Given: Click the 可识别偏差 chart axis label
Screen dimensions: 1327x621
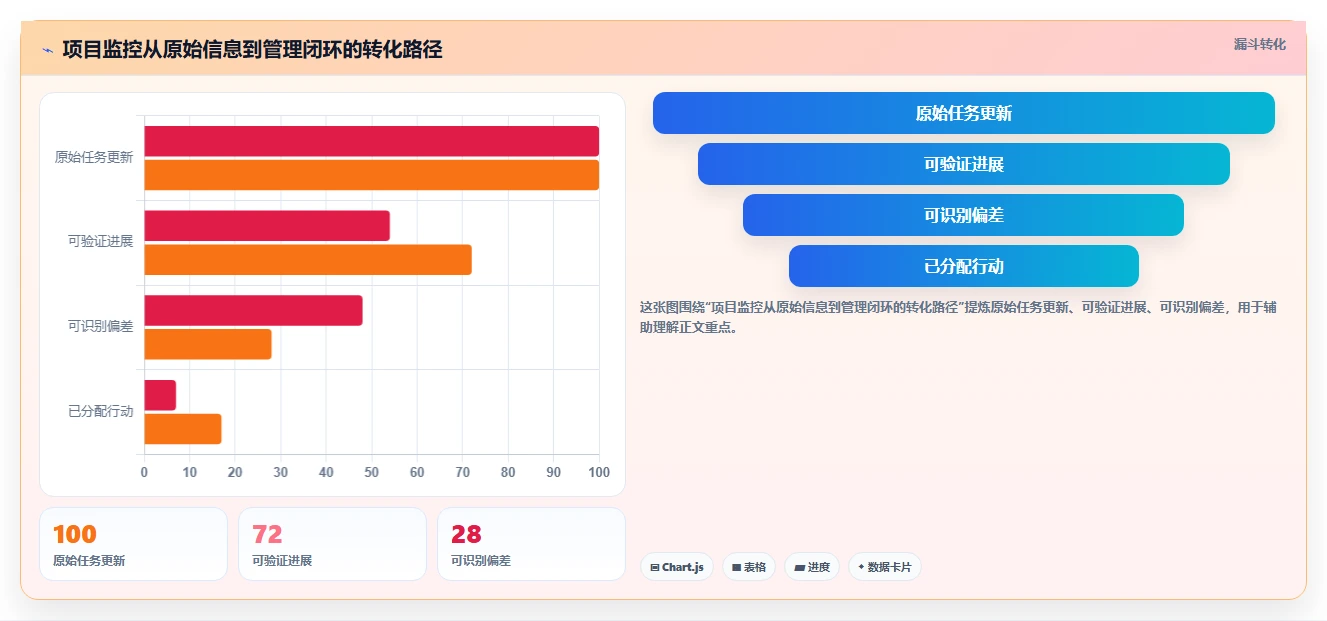Looking at the screenshot, I should [100, 327].
